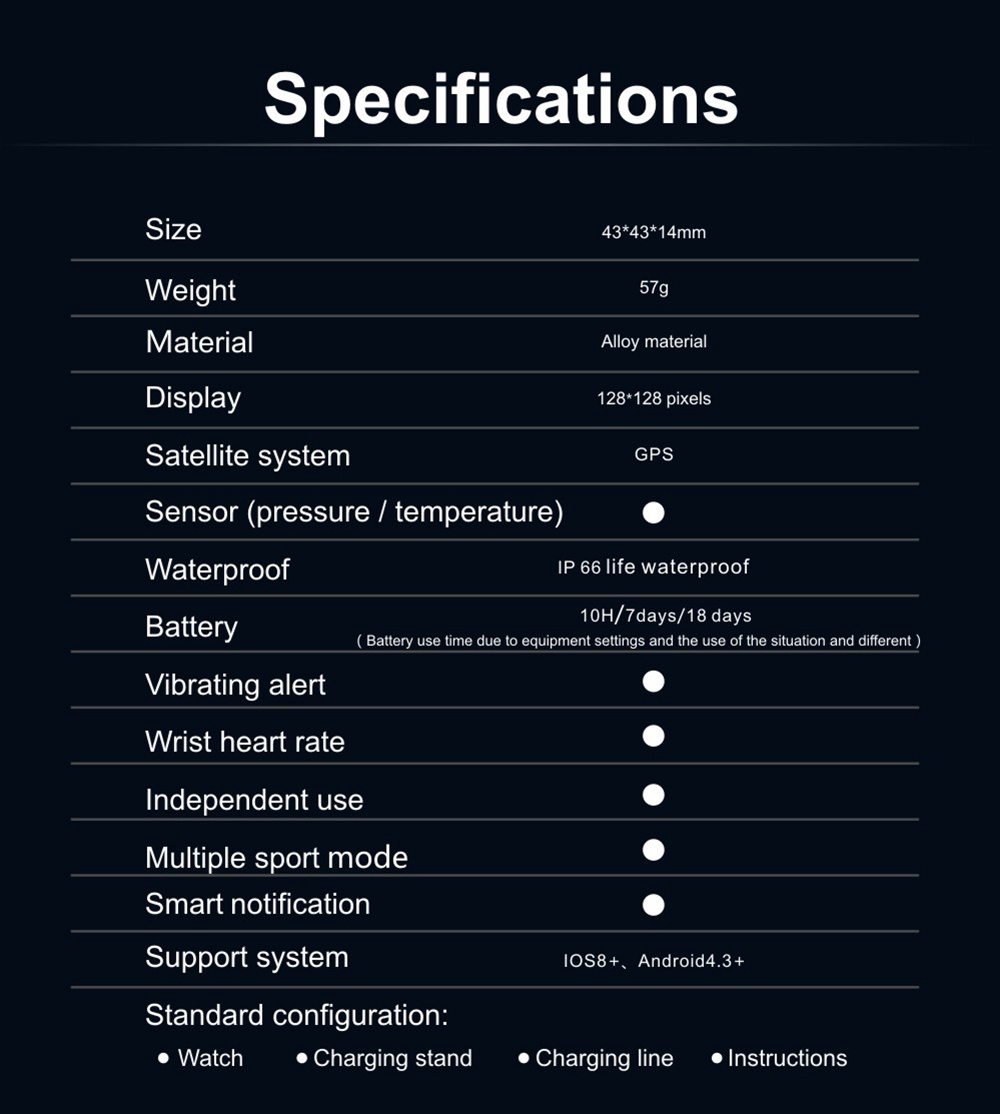Click the GPS satellite system value
The width and height of the screenshot is (1000, 1114).
(x=653, y=454)
